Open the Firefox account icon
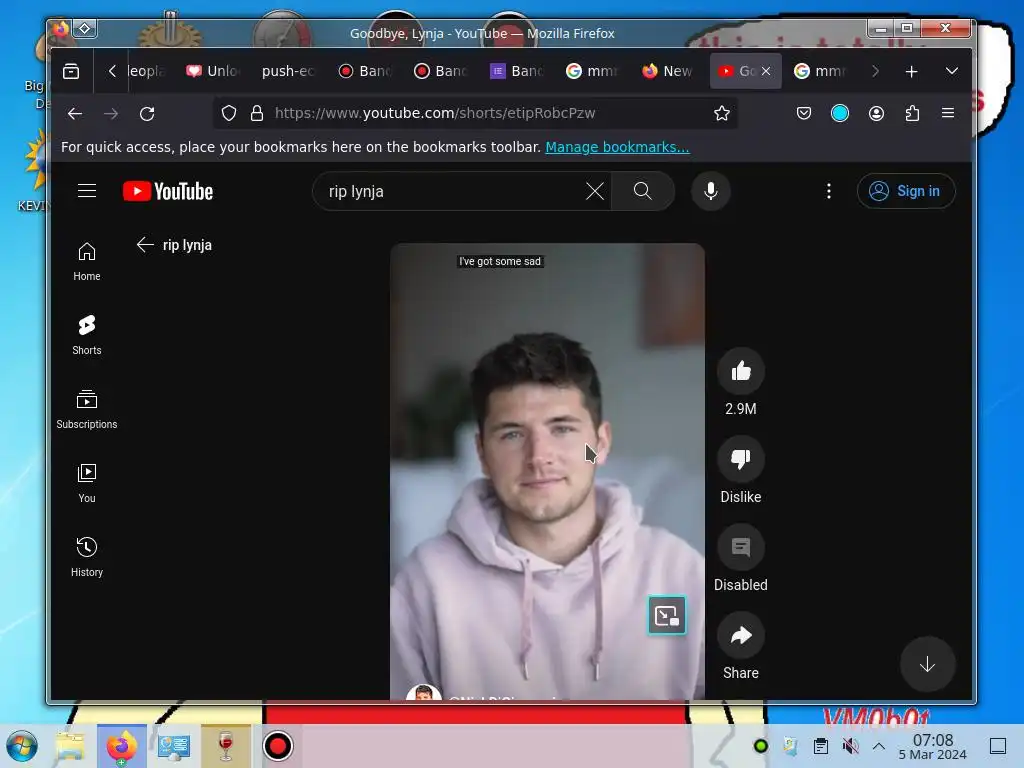This screenshot has height=768, width=1024. pyautogui.click(x=876, y=114)
